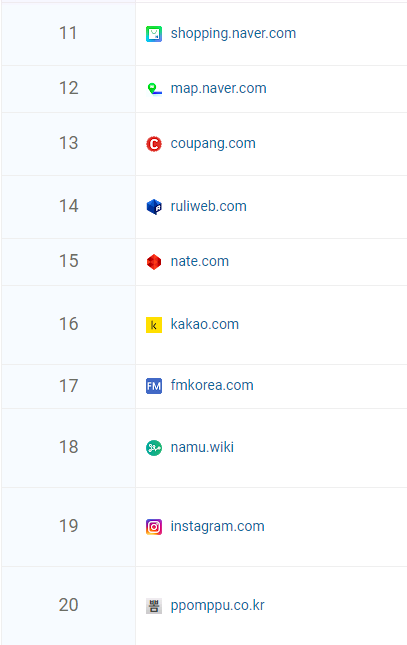Click the gray Ppomppu favicon
Image resolution: width=407 pixels, height=645 pixels.
[154, 606]
